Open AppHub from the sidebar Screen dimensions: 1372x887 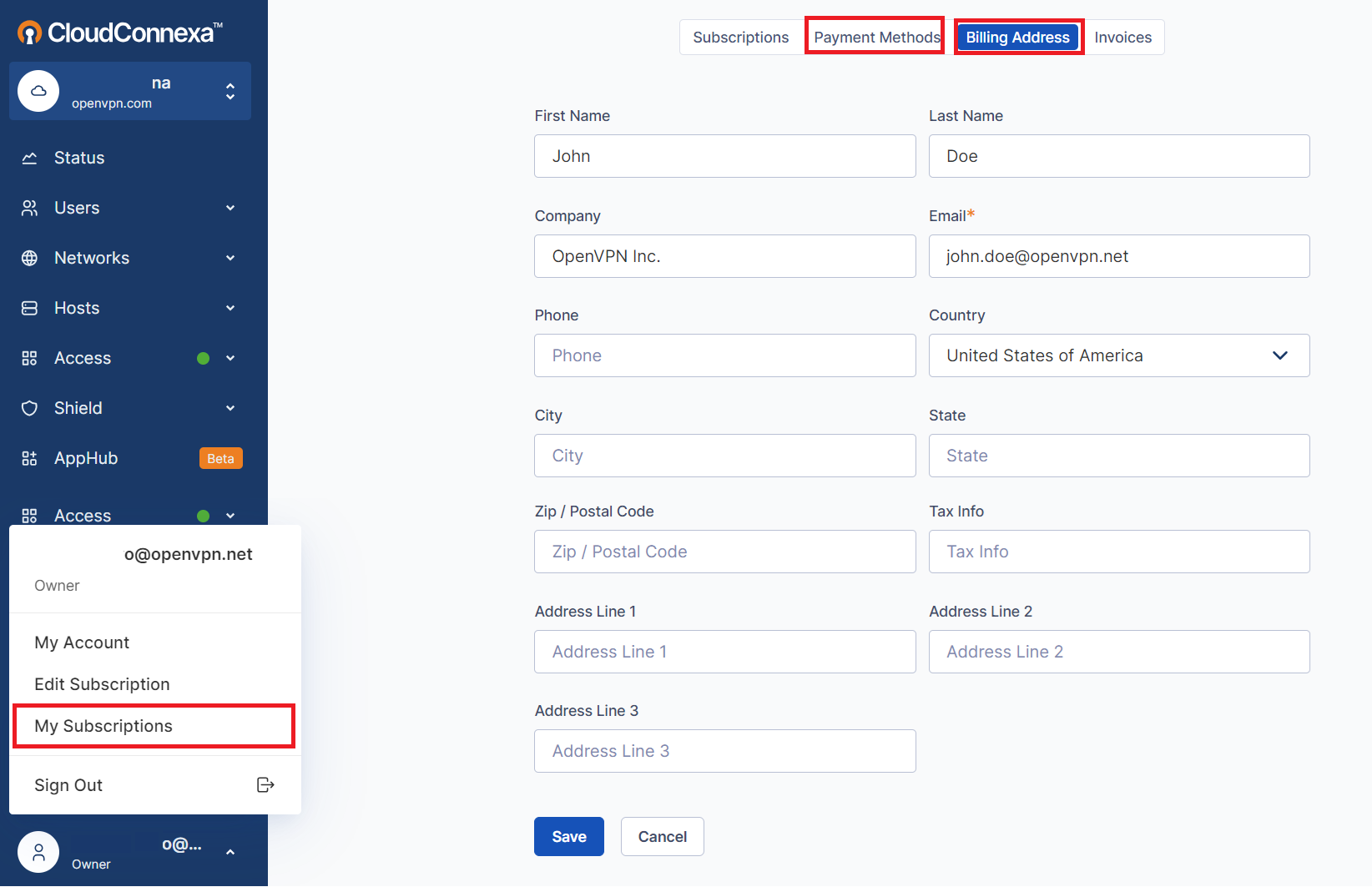pos(86,458)
